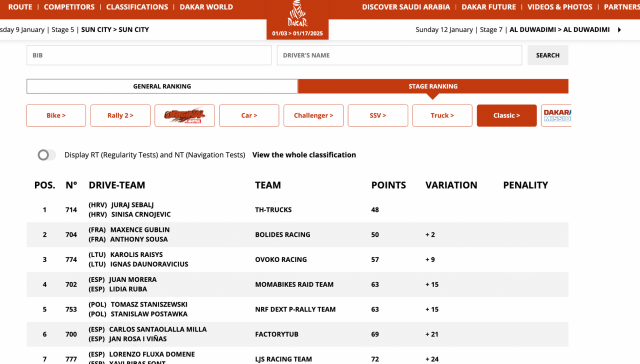This screenshot has width=640, height=364.
Task: Click co-driver Ignas Daunoravicius
Action: pos(149,264)
